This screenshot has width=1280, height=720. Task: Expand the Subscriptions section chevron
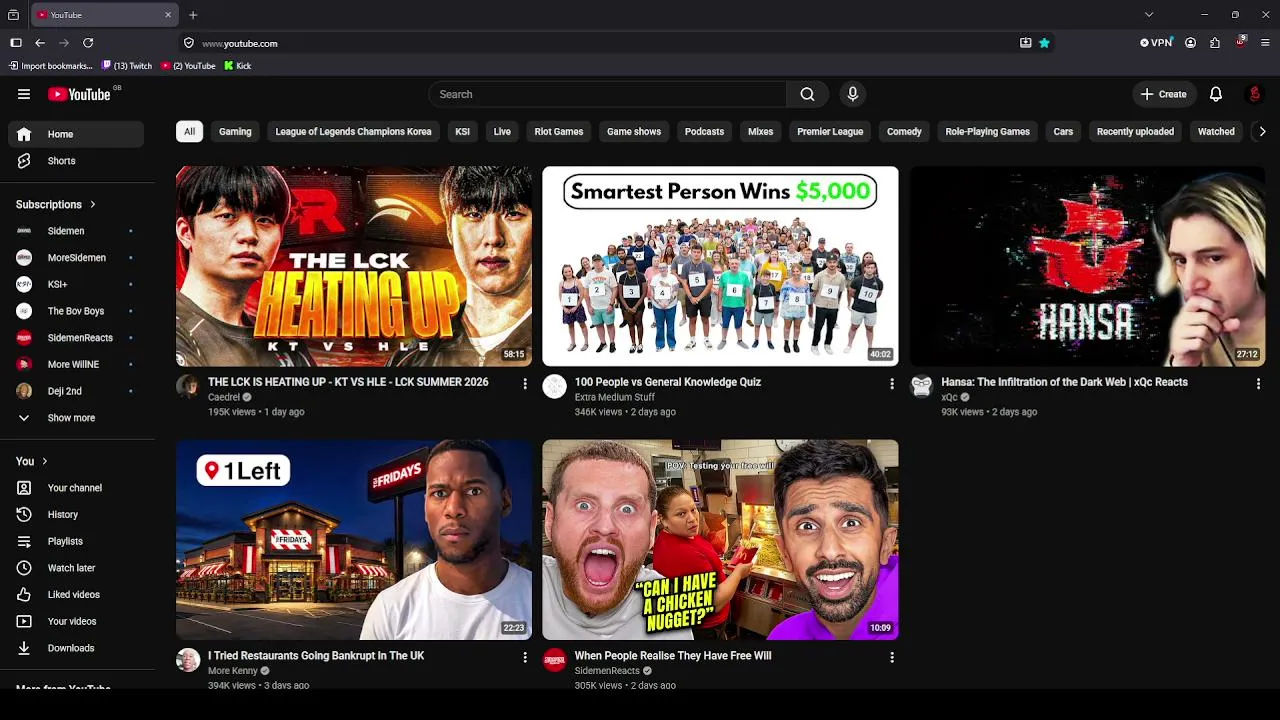(x=93, y=204)
